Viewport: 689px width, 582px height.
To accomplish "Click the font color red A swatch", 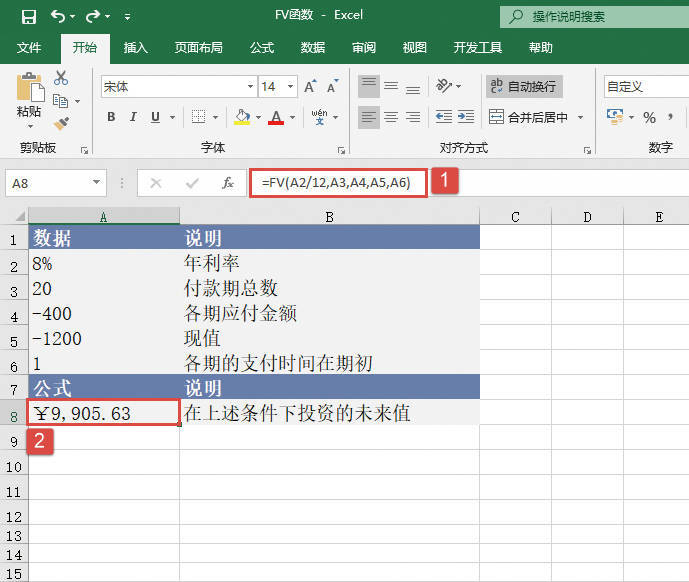I will click(276, 117).
